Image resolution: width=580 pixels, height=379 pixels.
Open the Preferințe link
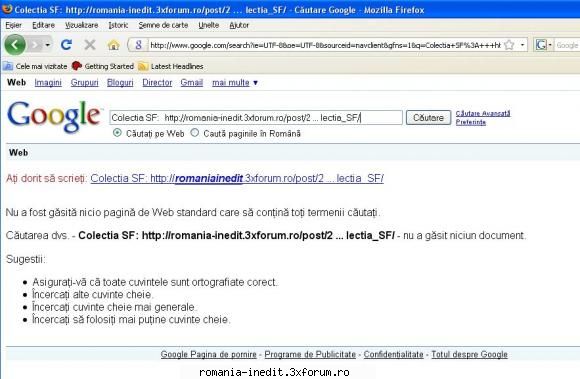pyautogui.click(x=471, y=122)
